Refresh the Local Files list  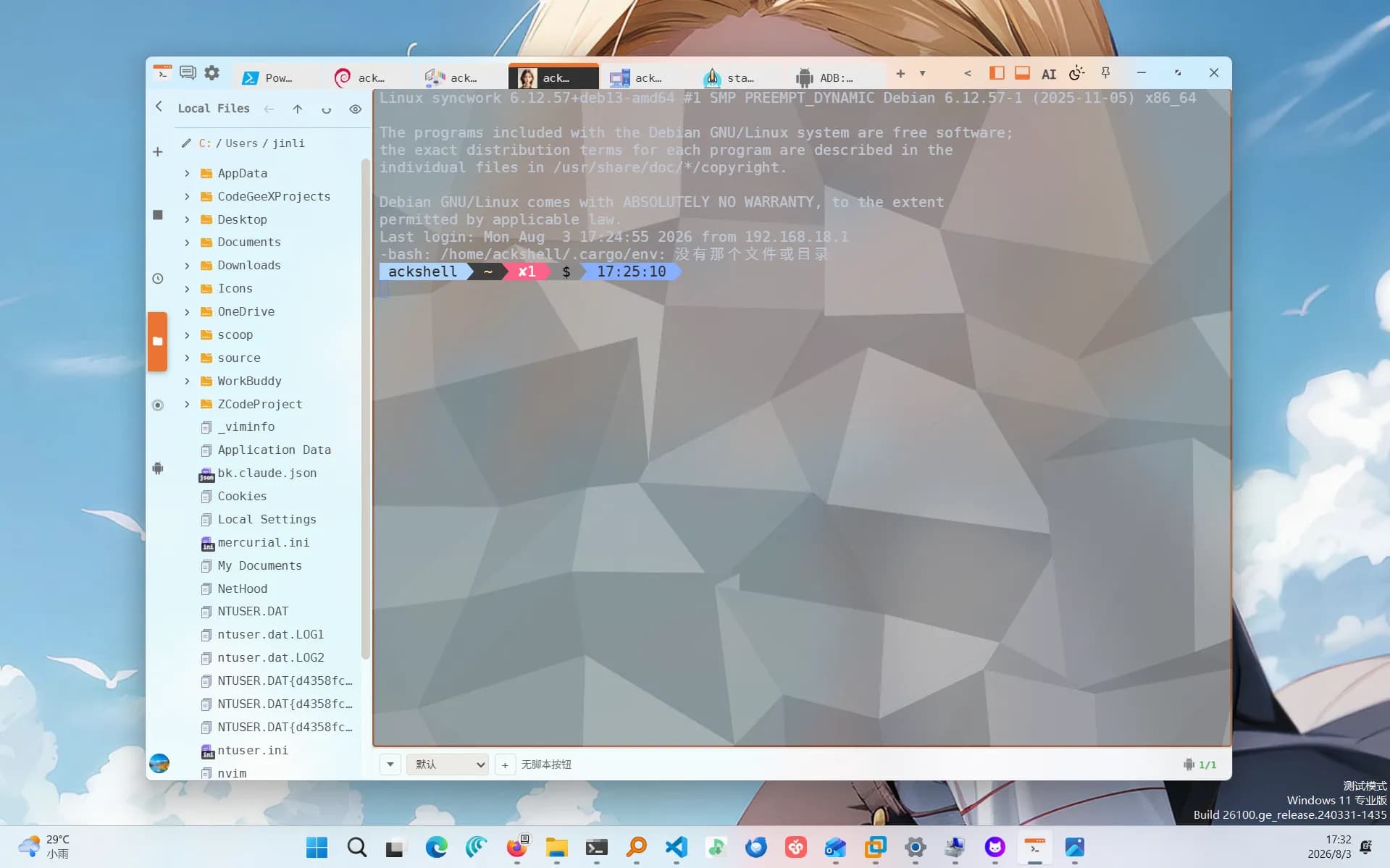327,109
